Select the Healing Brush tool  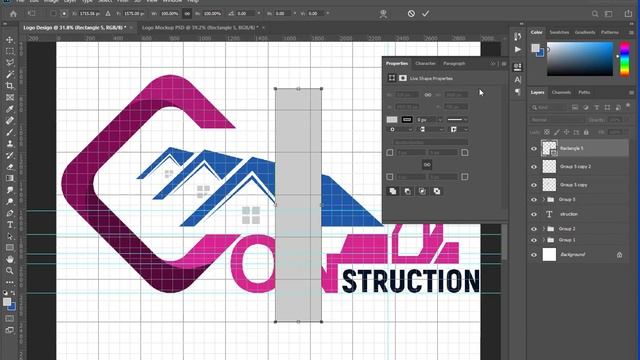pos(10,120)
